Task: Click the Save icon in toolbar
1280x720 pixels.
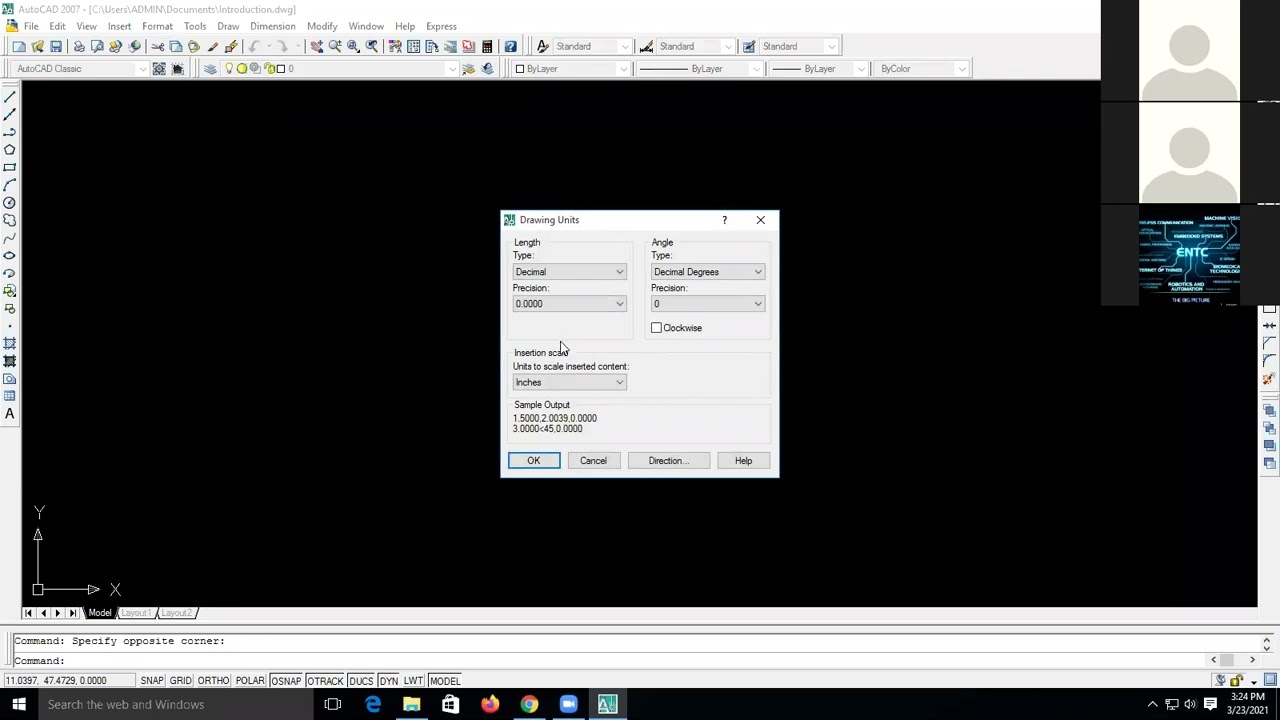Action: pos(56,46)
